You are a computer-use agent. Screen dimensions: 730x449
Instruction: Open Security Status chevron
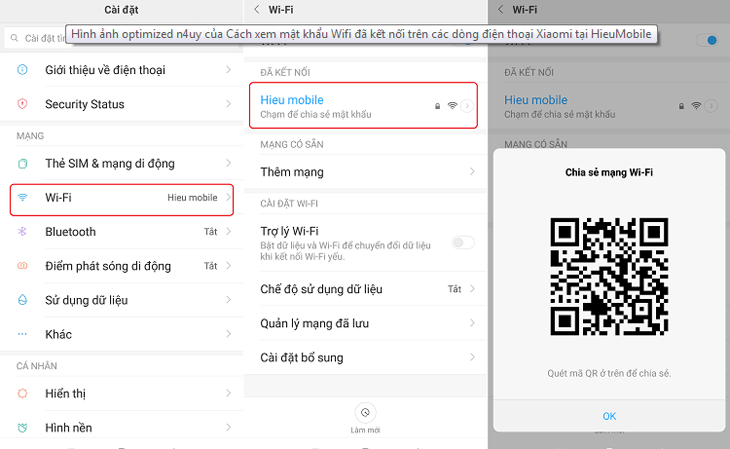click(x=228, y=104)
